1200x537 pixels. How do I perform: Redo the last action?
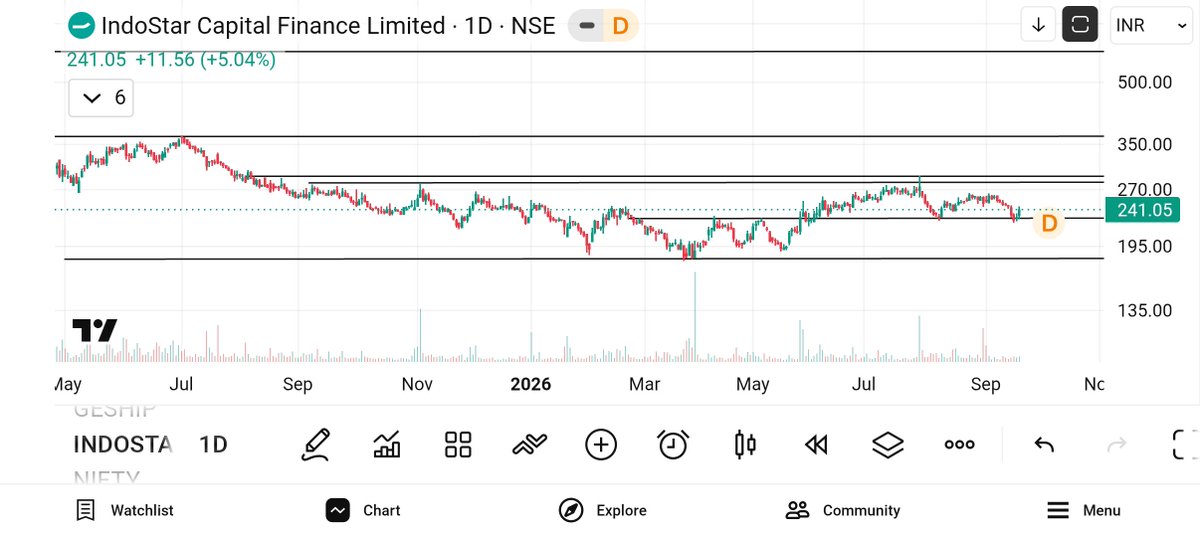(1118, 445)
